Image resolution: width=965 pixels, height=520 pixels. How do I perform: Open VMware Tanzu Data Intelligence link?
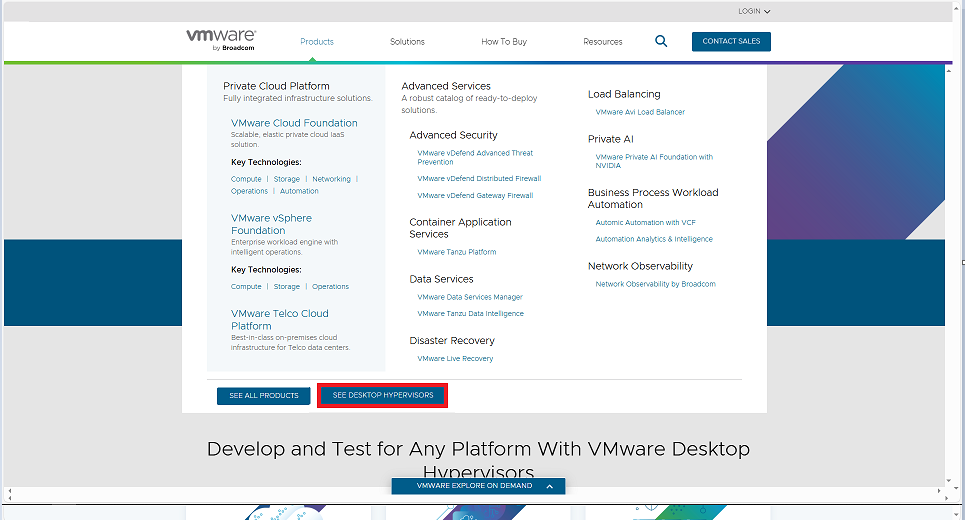471,314
